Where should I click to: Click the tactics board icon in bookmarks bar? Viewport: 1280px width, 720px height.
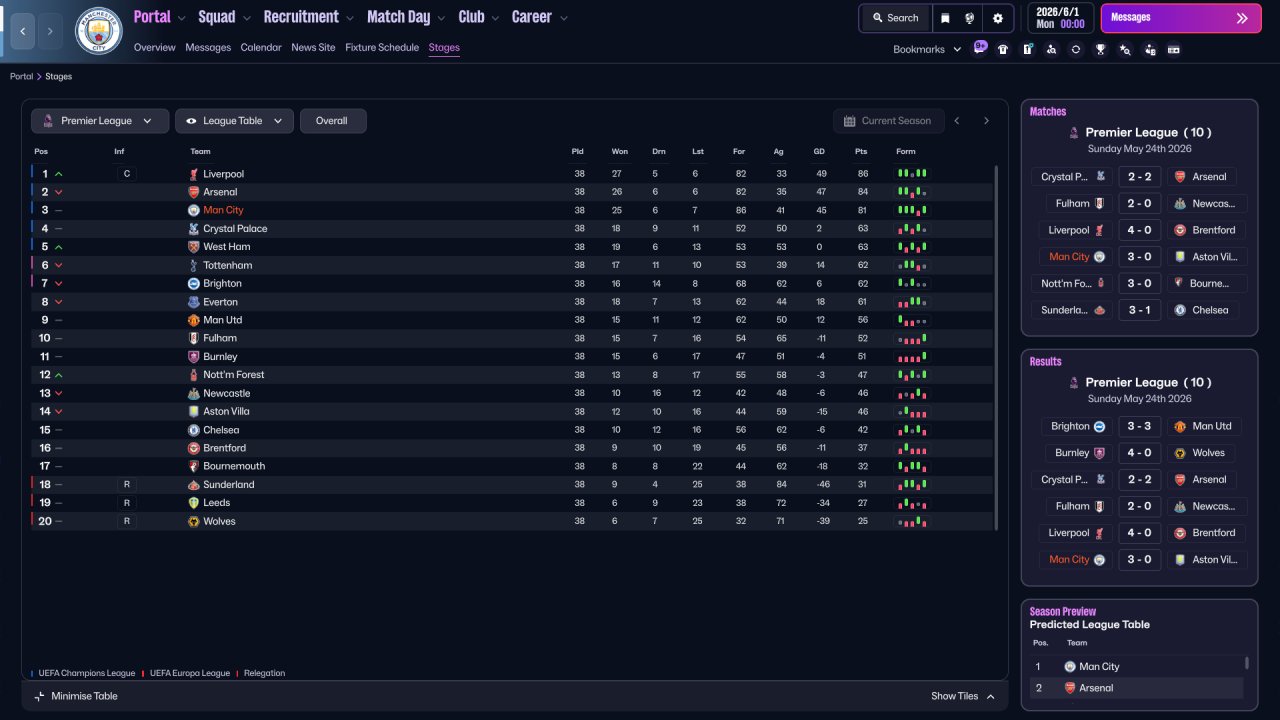tap(1027, 49)
